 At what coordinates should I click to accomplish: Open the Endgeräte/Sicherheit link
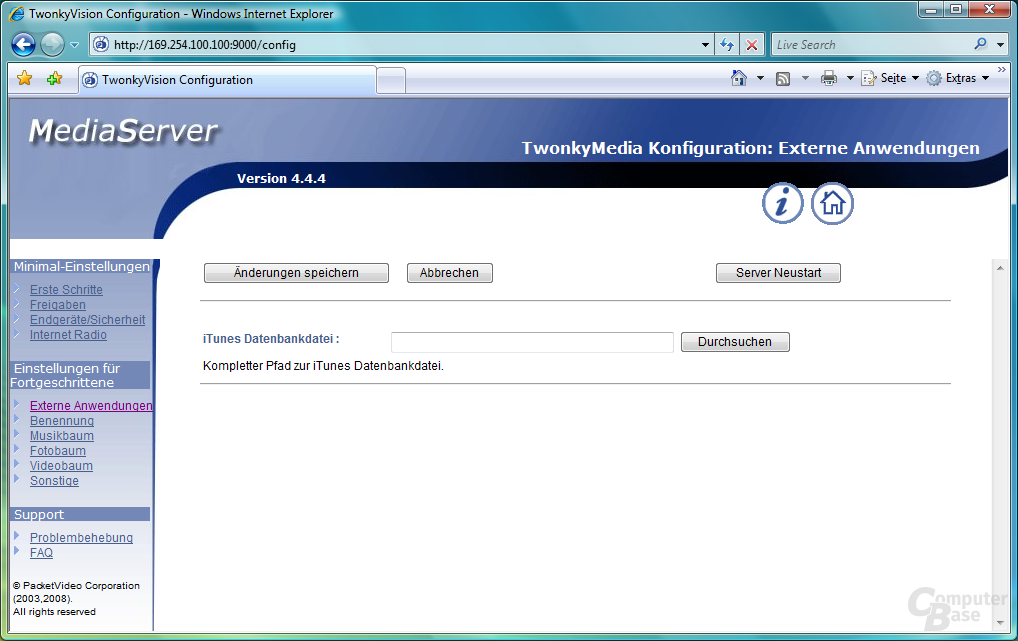(88, 320)
